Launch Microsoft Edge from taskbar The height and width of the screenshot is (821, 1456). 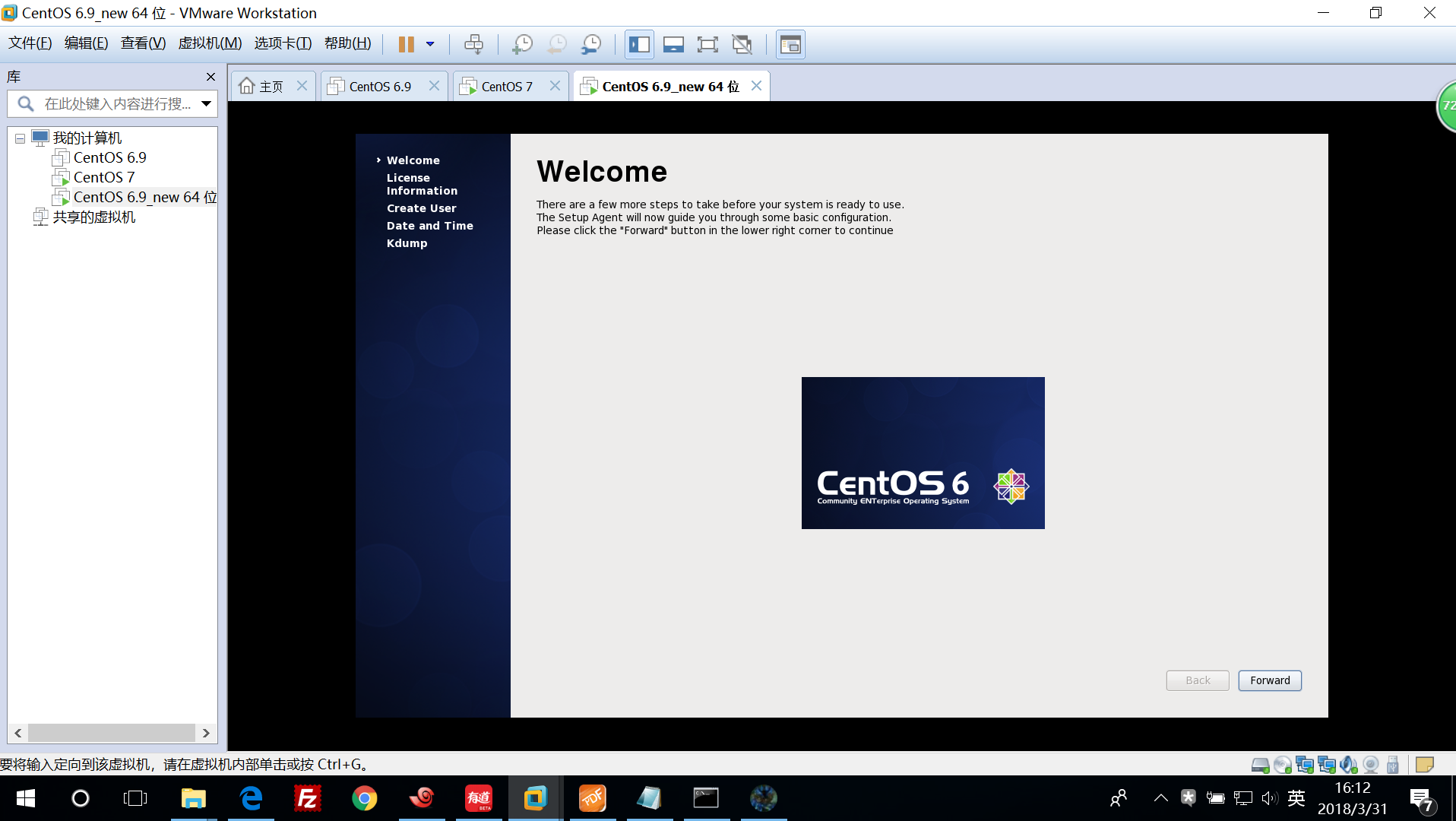click(x=251, y=798)
